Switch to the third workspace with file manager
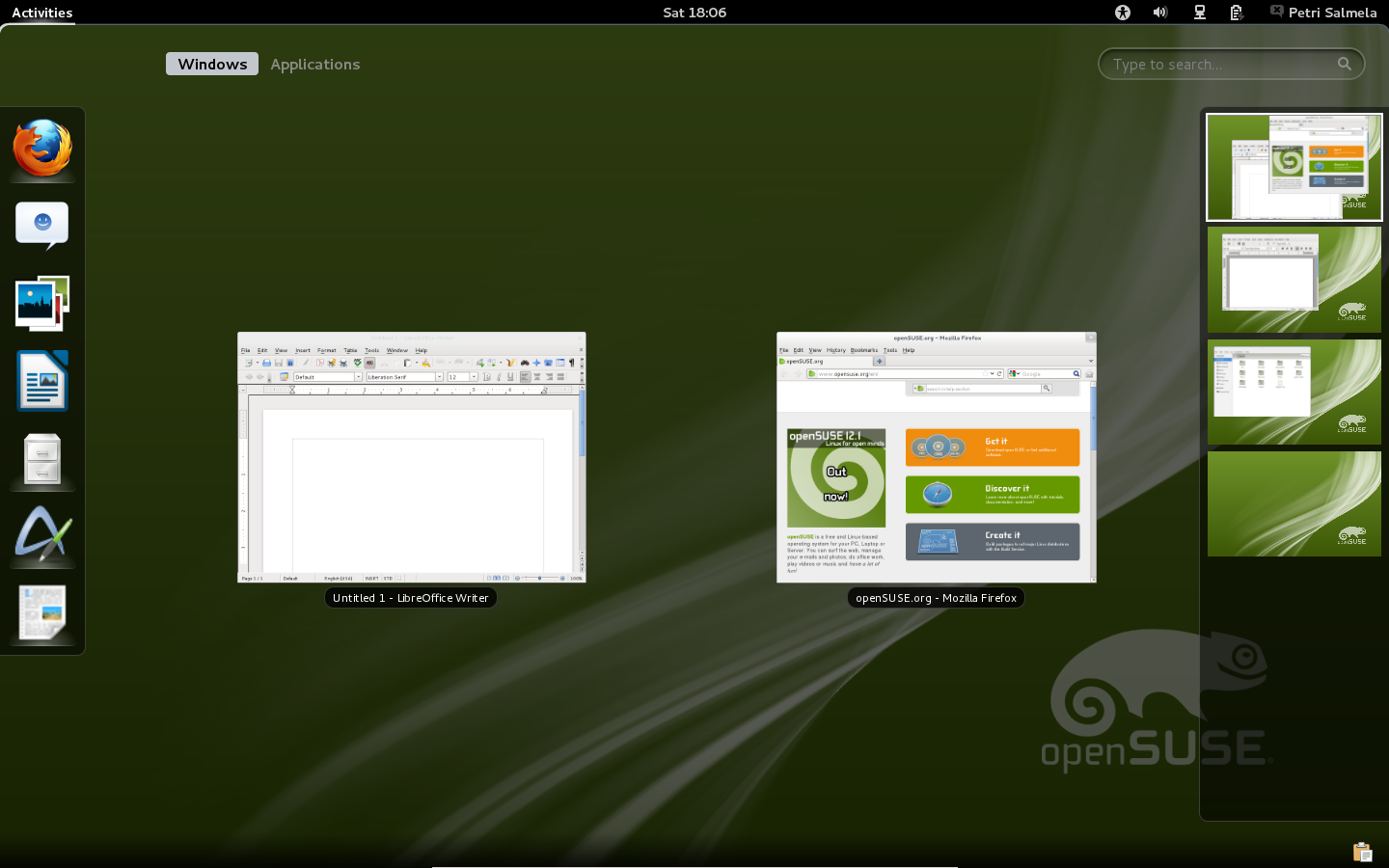Viewport: 1389px width, 868px height. 1294,392
